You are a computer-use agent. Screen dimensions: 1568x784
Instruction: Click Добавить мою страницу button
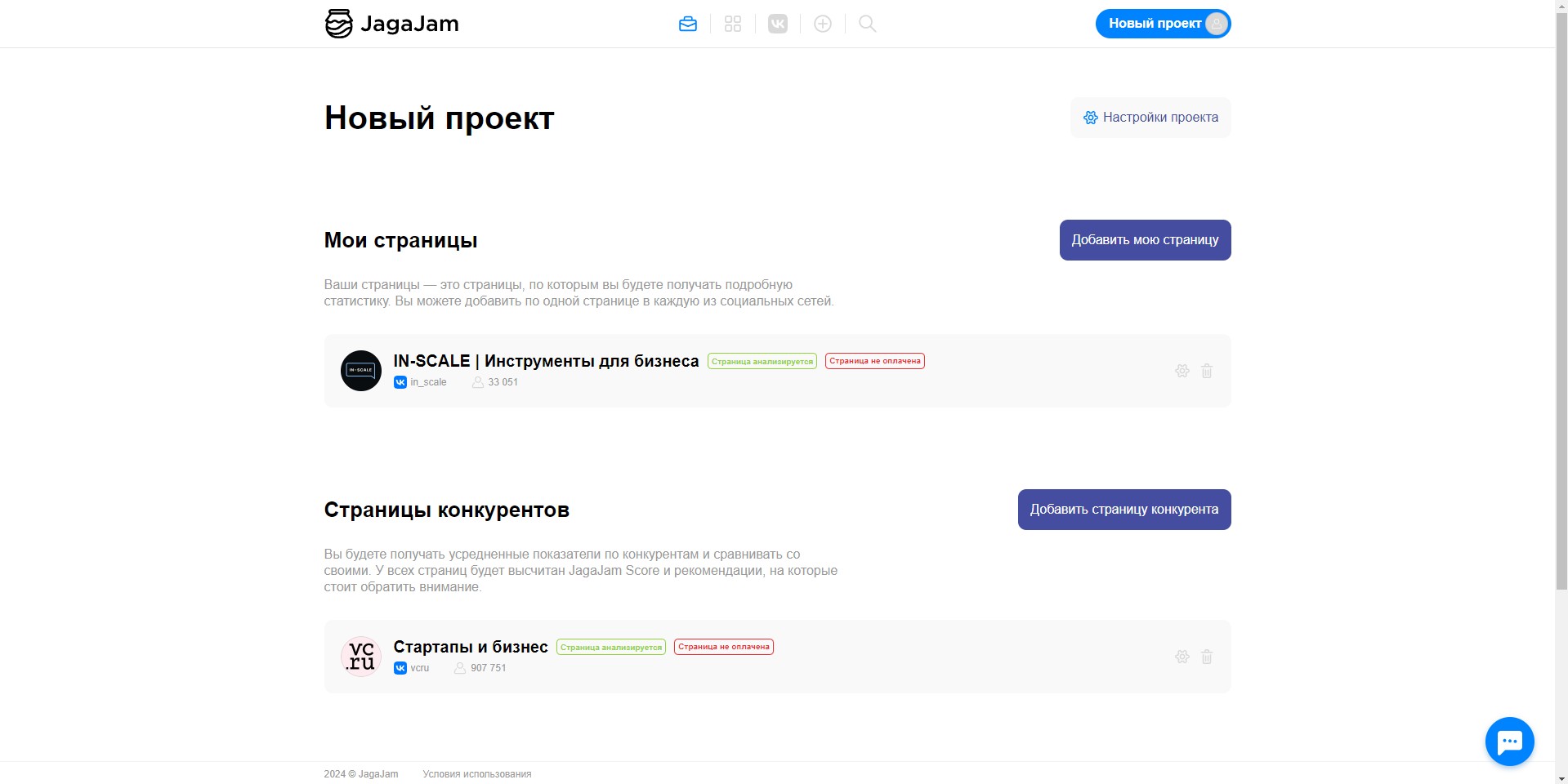tap(1145, 240)
